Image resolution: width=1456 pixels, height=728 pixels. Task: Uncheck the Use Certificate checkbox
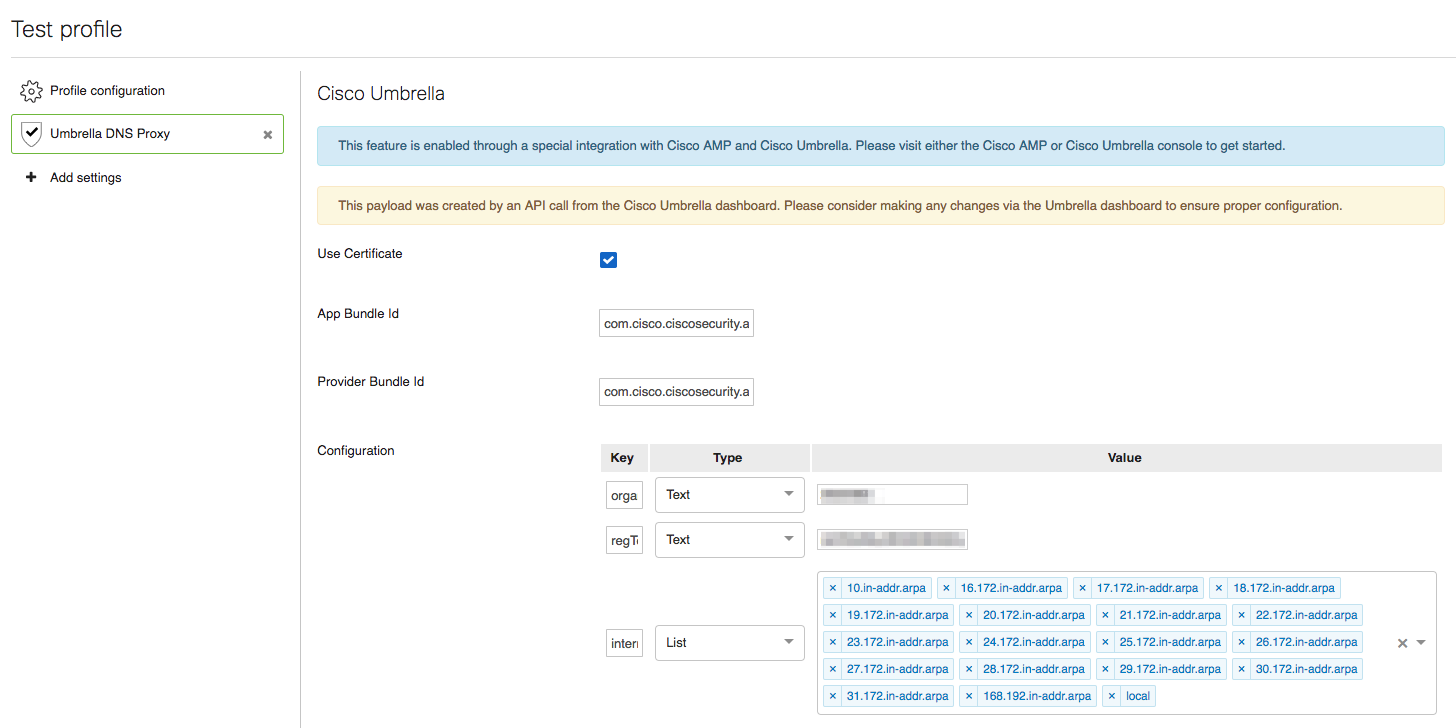tap(608, 260)
